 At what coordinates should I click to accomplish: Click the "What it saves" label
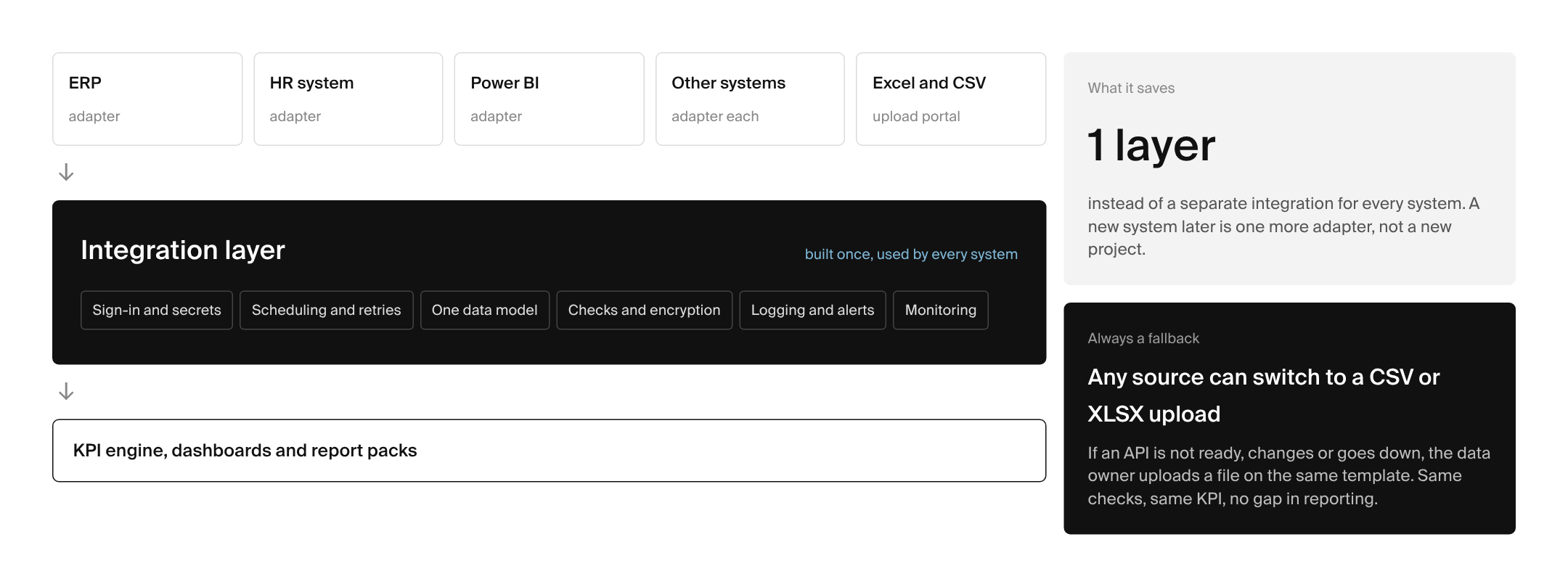coord(1131,88)
